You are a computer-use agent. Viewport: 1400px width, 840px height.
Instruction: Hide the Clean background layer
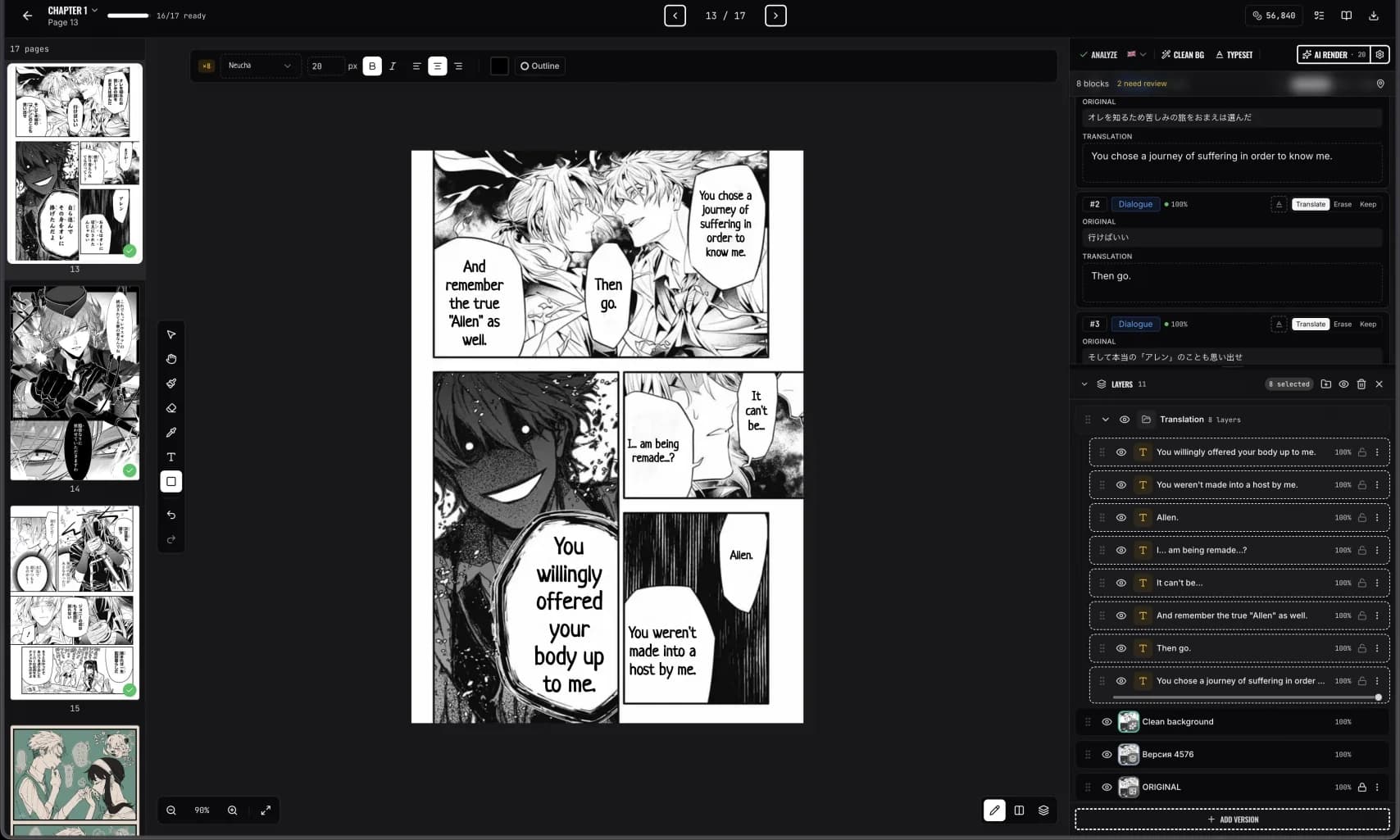point(1107,722)
